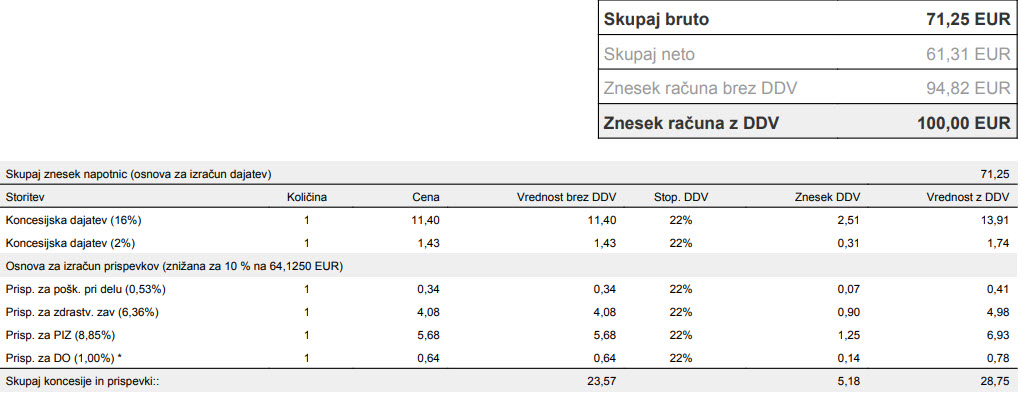Click the Cena column header
The height and width of the screenshot is (395, 1022).
(426, 197)
